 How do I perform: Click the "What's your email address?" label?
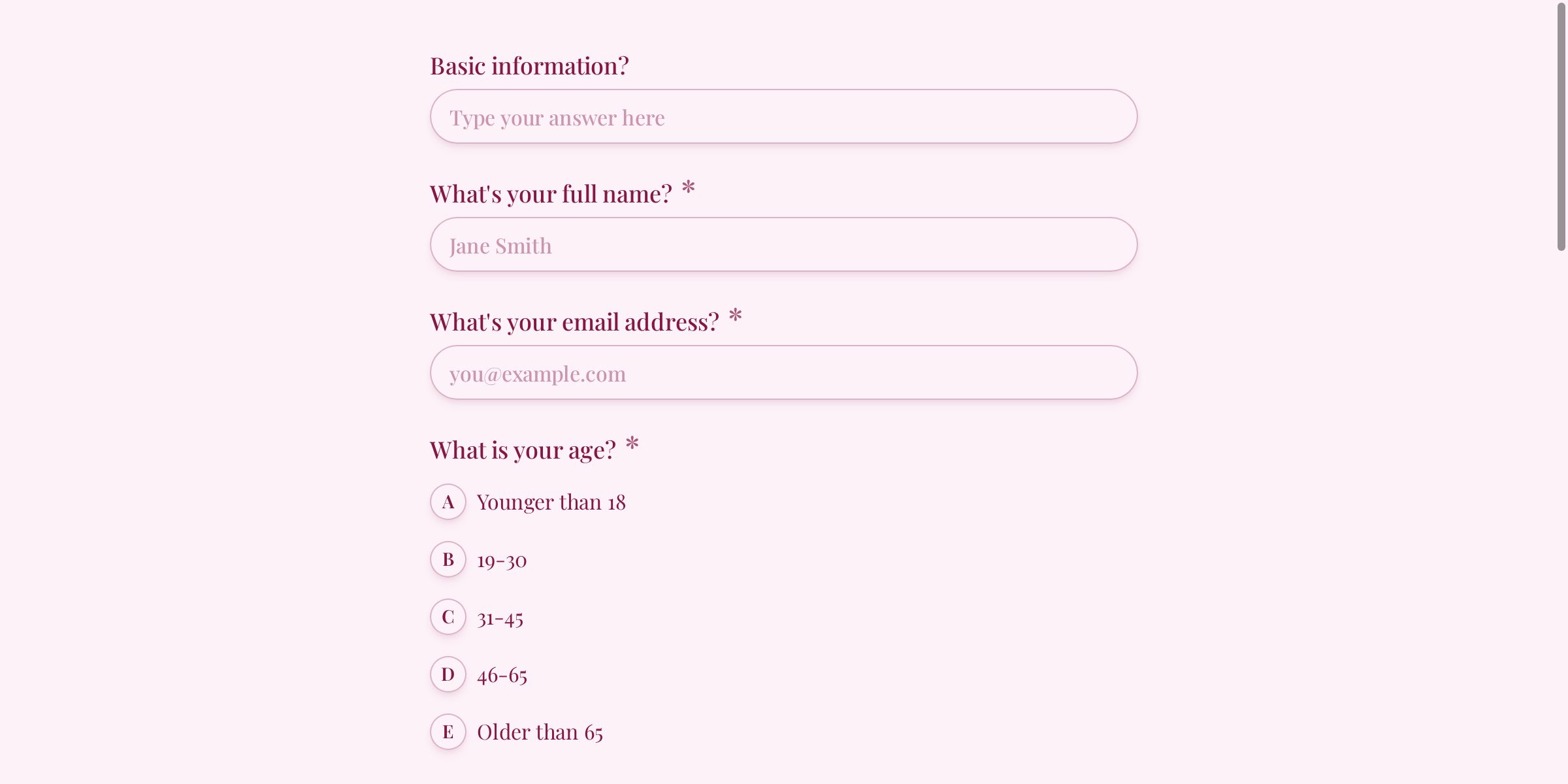point(574,322)
